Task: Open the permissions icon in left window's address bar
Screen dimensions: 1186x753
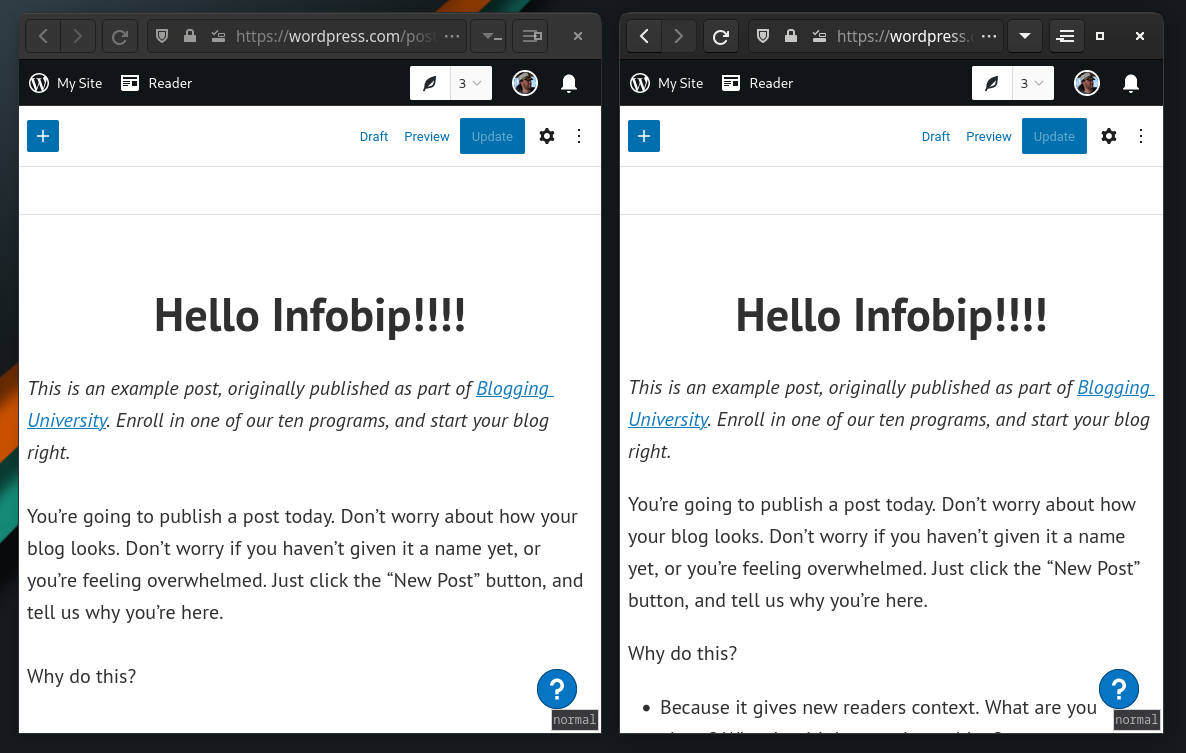Action: 218,36
